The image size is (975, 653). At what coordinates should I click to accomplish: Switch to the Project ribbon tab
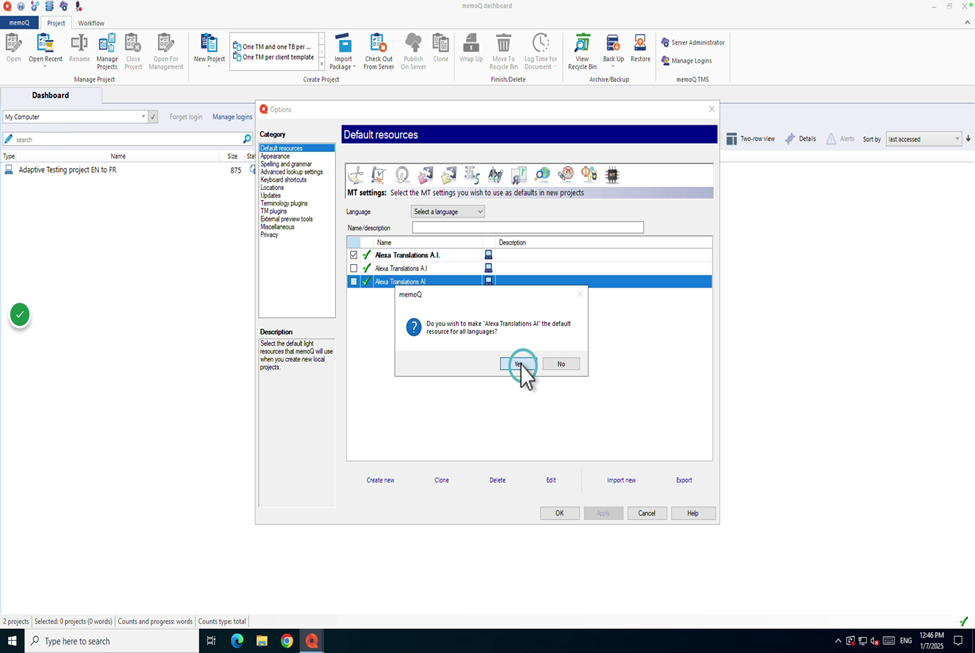coord(56,23)
